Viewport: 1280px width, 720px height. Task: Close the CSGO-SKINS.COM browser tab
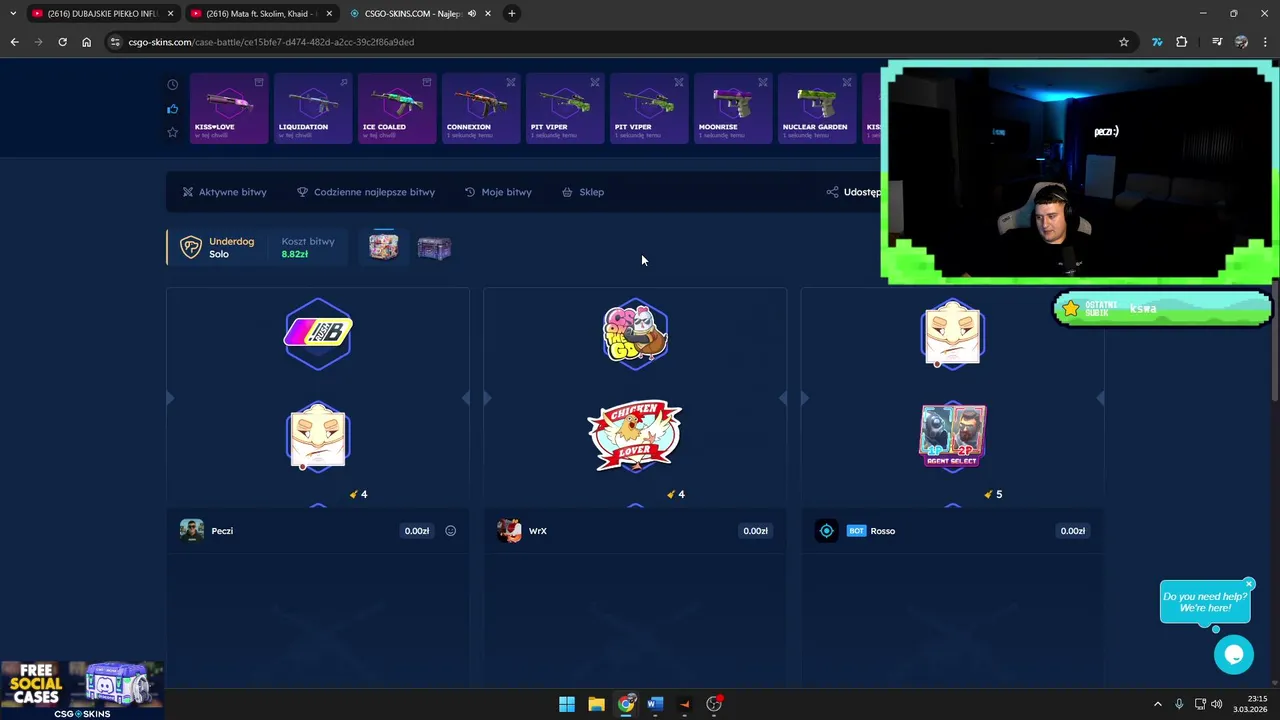coord(487,14)
